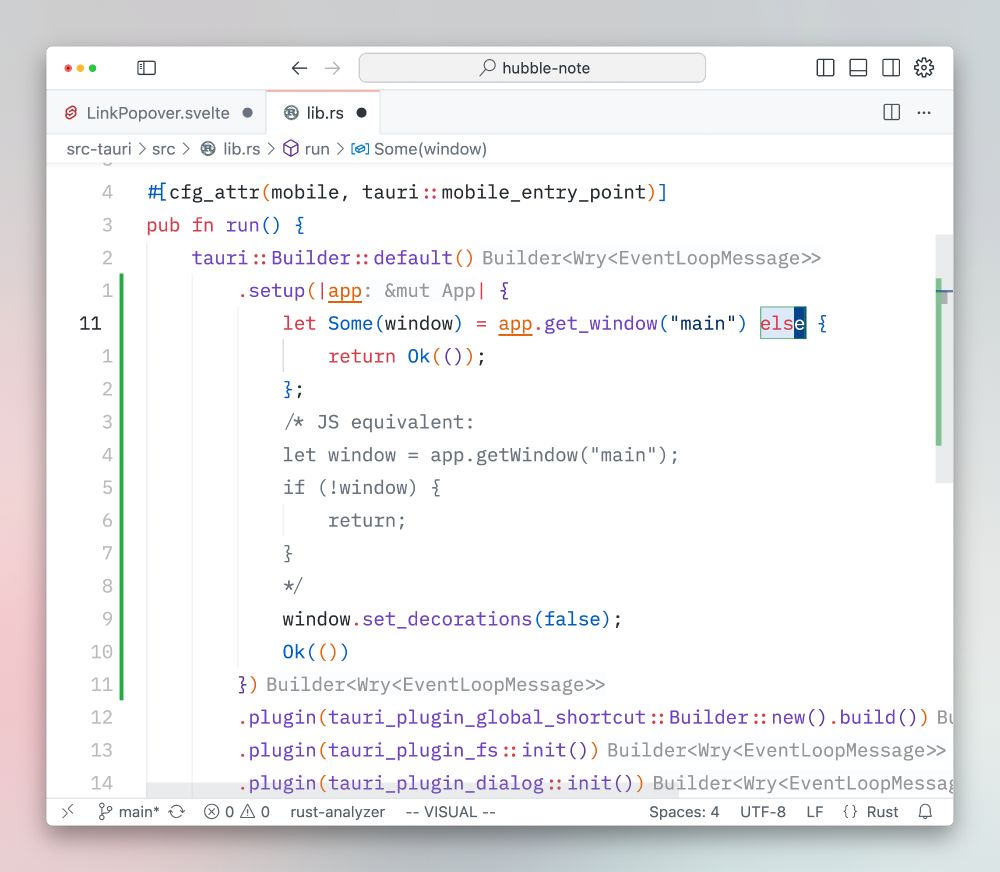Image resolution: width=1000 pixels, height=872 pixels.
Task: Click unsaved dot on lib.rs tab
Action: [x=362, y=113]
